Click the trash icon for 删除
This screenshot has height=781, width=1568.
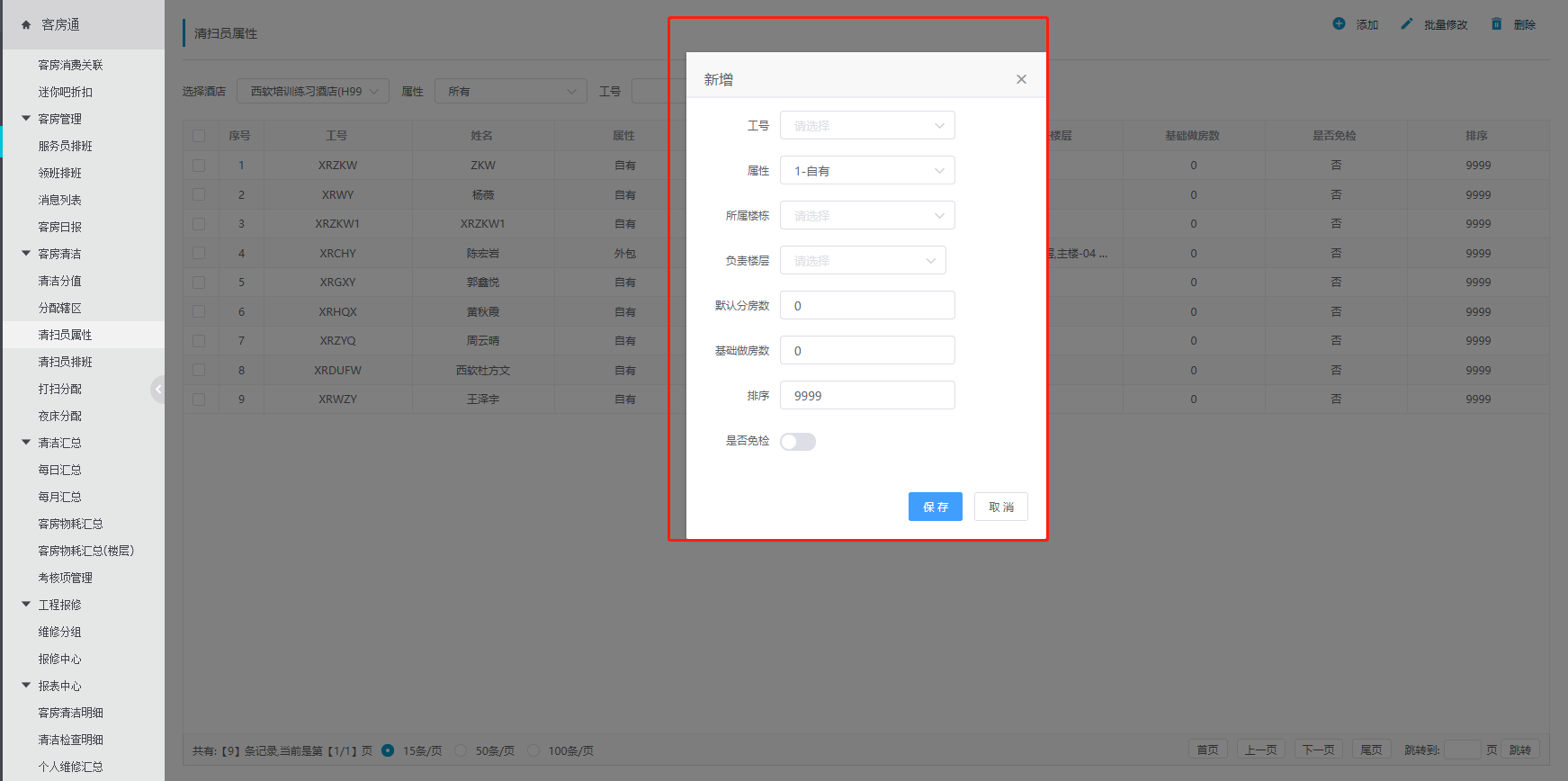coord(1496,23)
